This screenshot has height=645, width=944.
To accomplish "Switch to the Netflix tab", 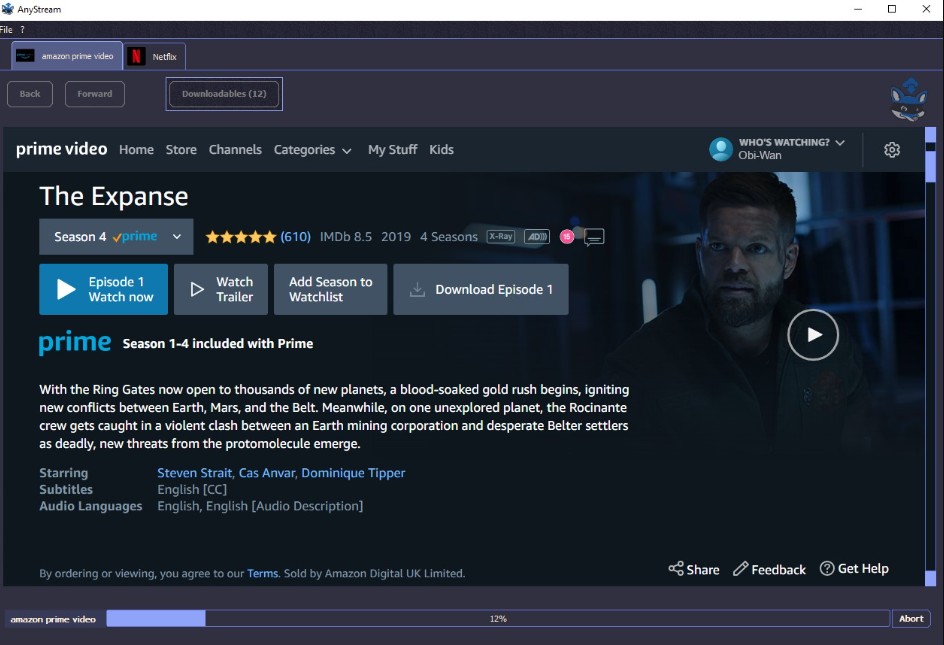I will click(155, 57).
